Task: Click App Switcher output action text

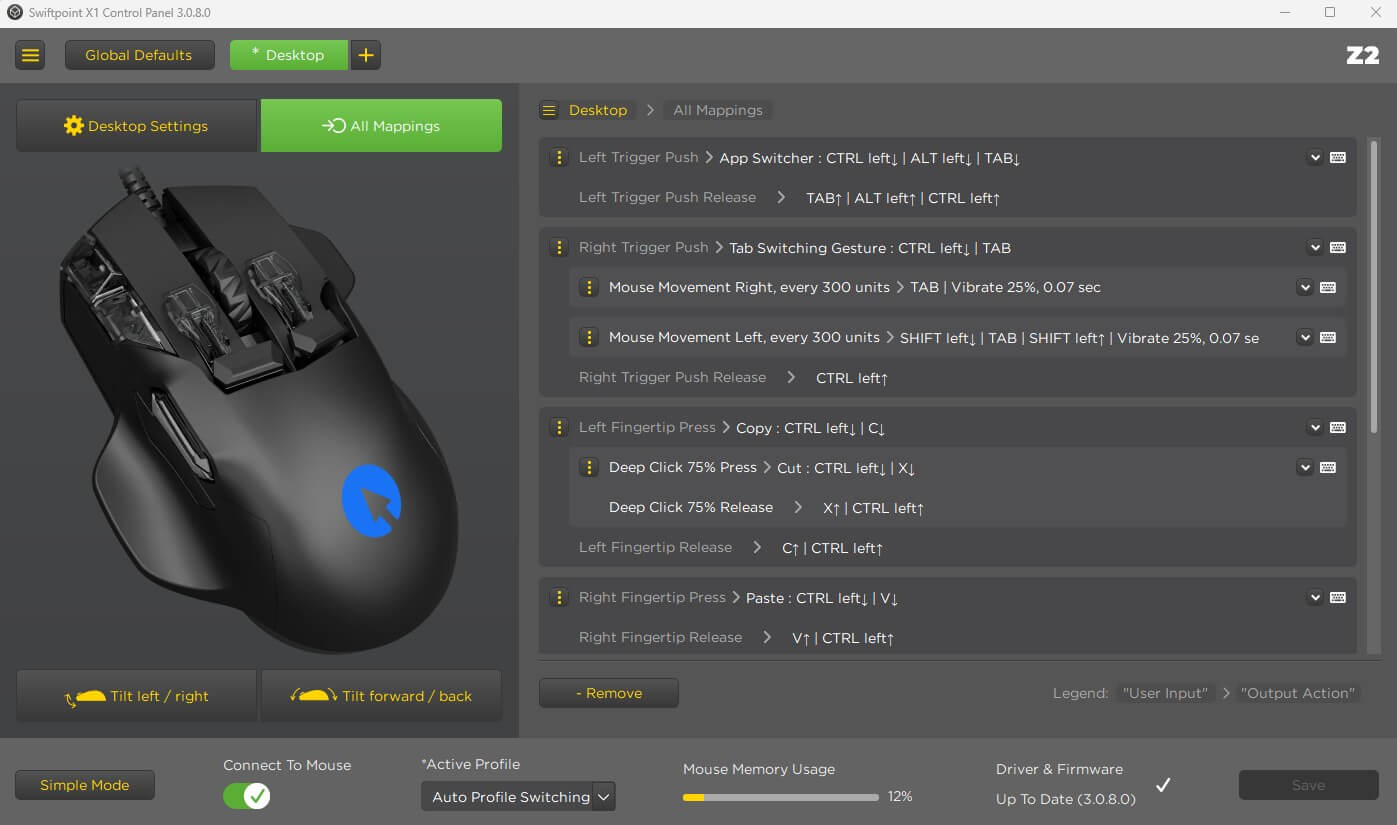Action: tap(870, 158)
